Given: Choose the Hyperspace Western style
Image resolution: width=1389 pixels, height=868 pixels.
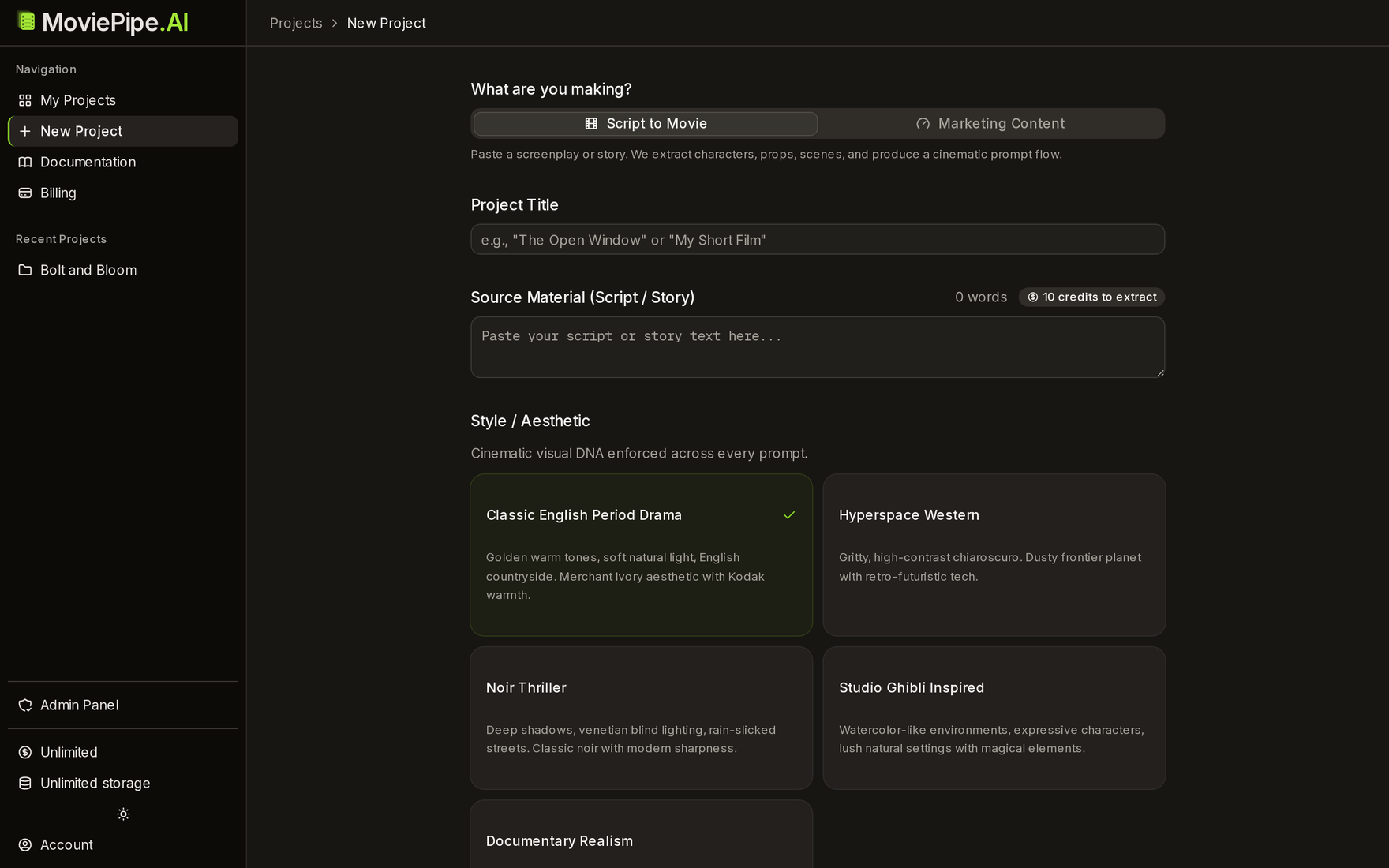Looking at the screenshot, I should tap(994, 555).
